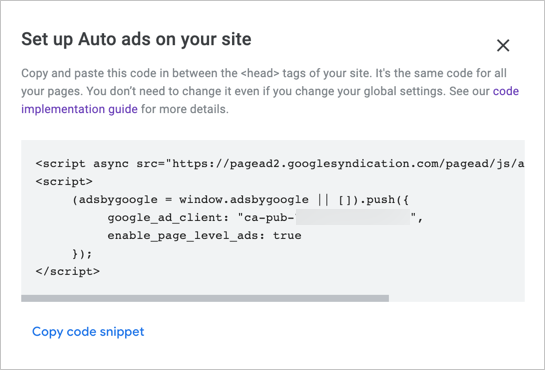Click the window.adsbygoogle text in the code
545x370 pixels.
244,200
